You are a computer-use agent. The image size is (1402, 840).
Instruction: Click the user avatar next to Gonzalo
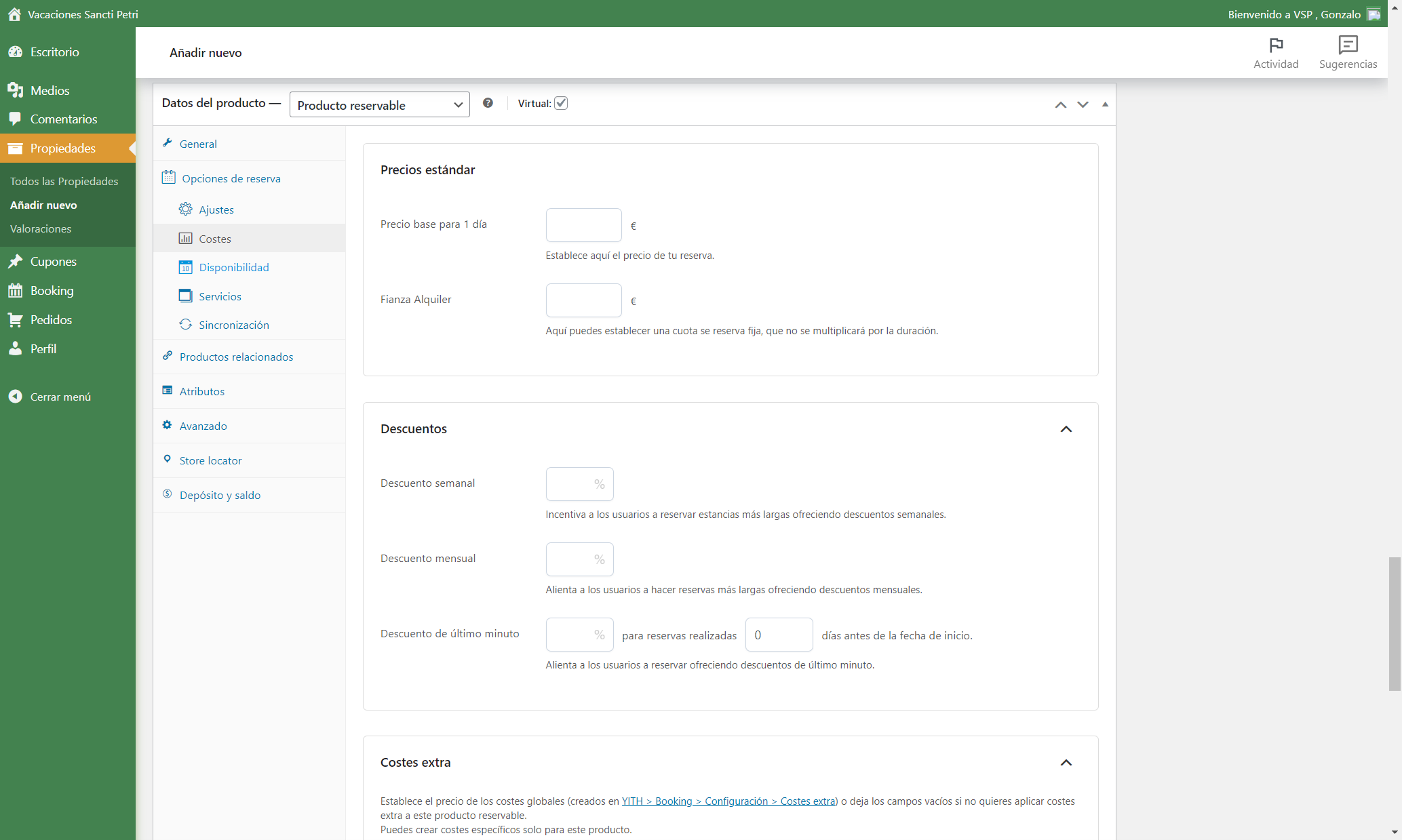click(x=1374, y=14)
